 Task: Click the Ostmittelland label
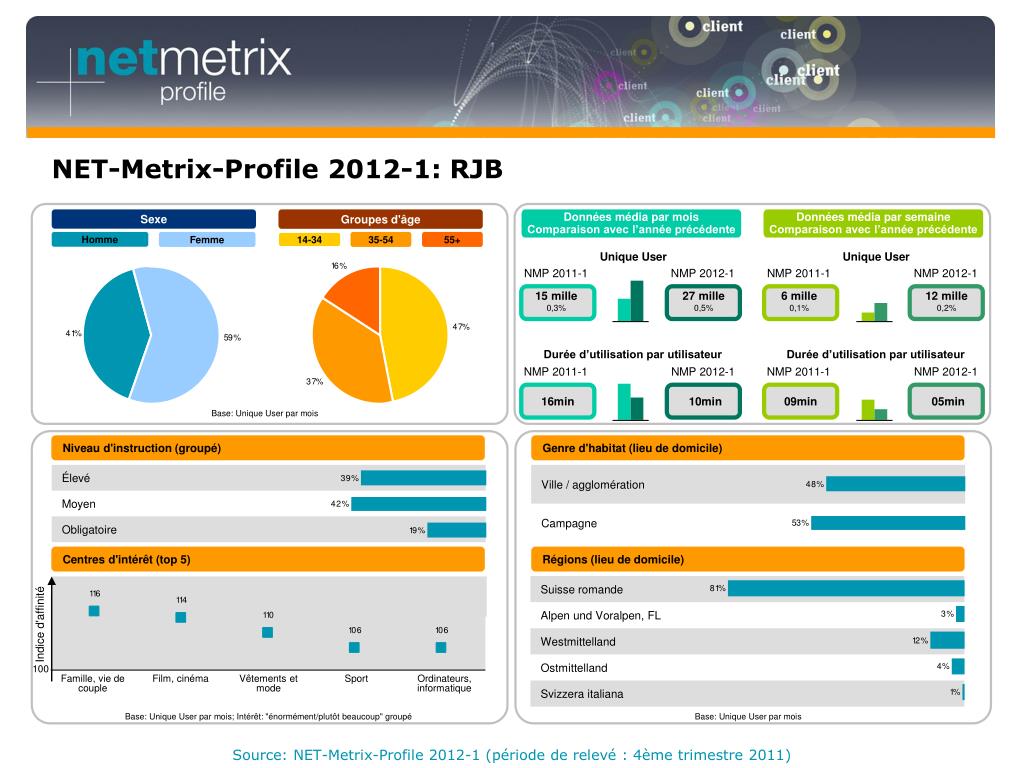(573, 667)
